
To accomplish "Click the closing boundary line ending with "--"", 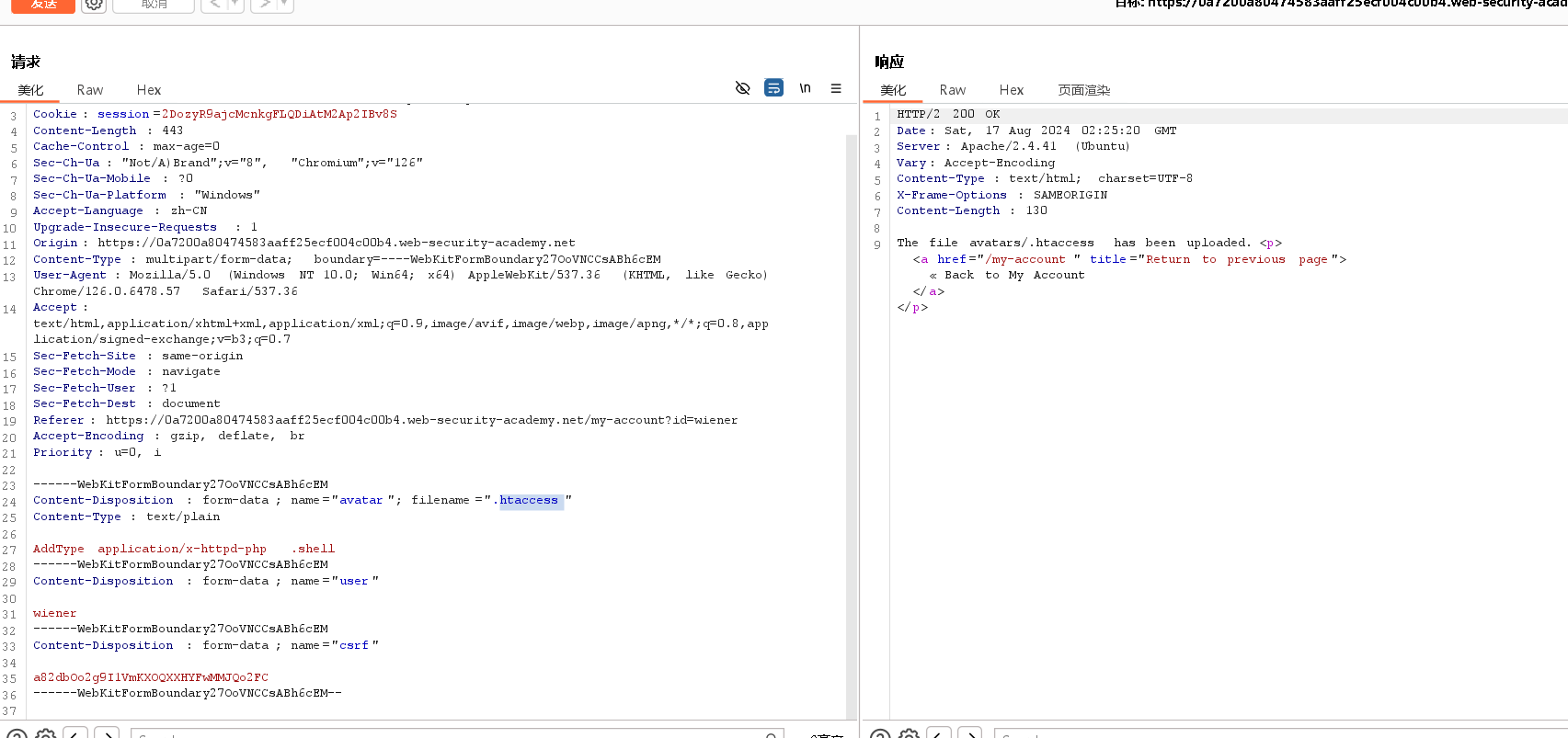I will 187,693.
